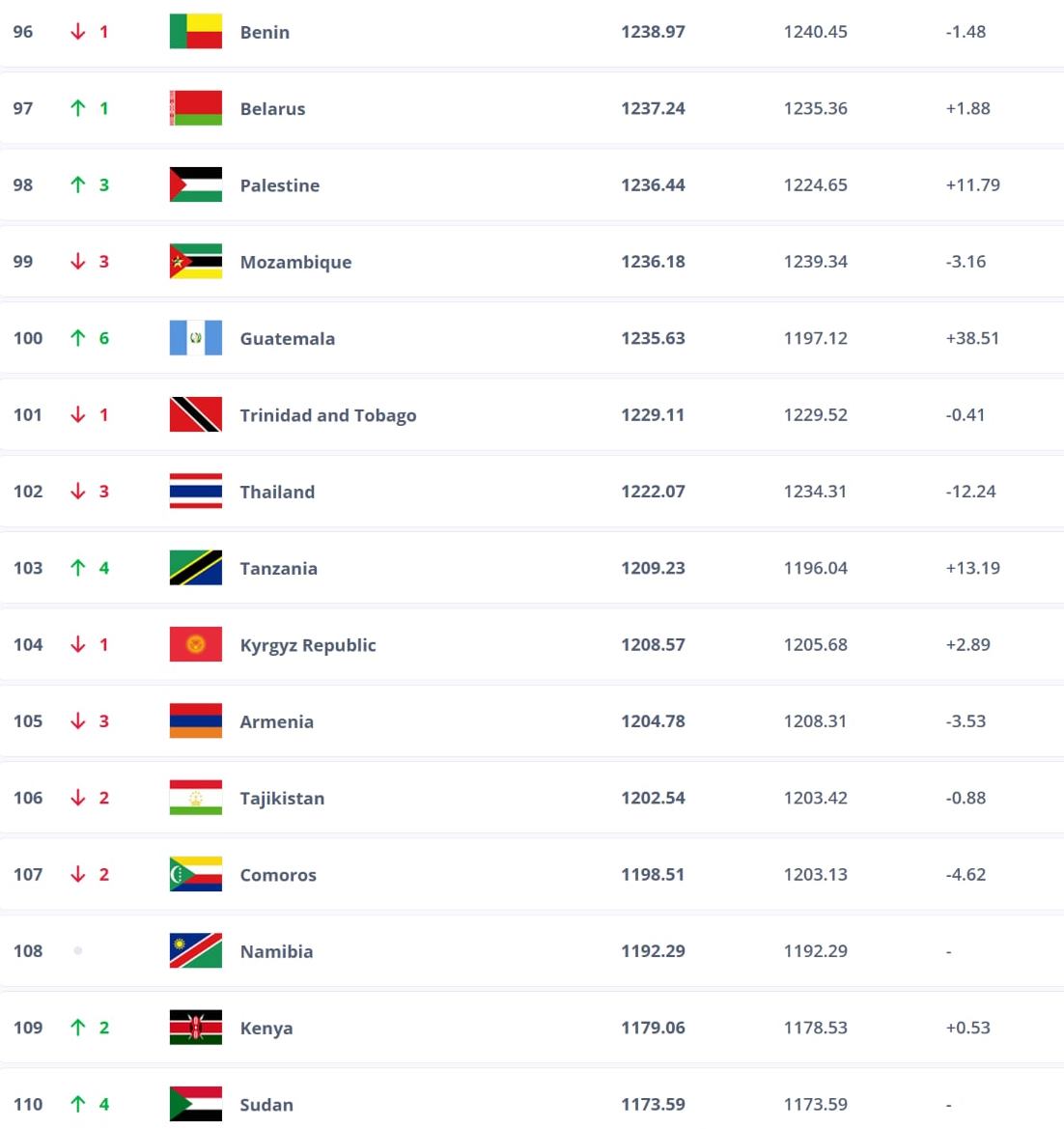Click the Sudan flag thumbnail

pos(196,1104)
